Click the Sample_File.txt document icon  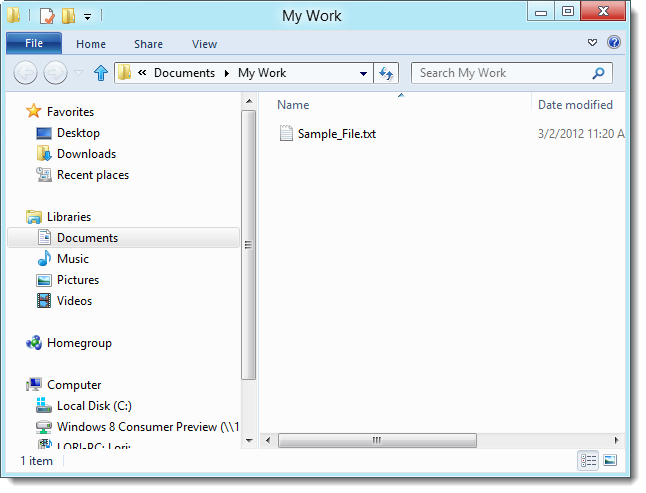[286, 133]
